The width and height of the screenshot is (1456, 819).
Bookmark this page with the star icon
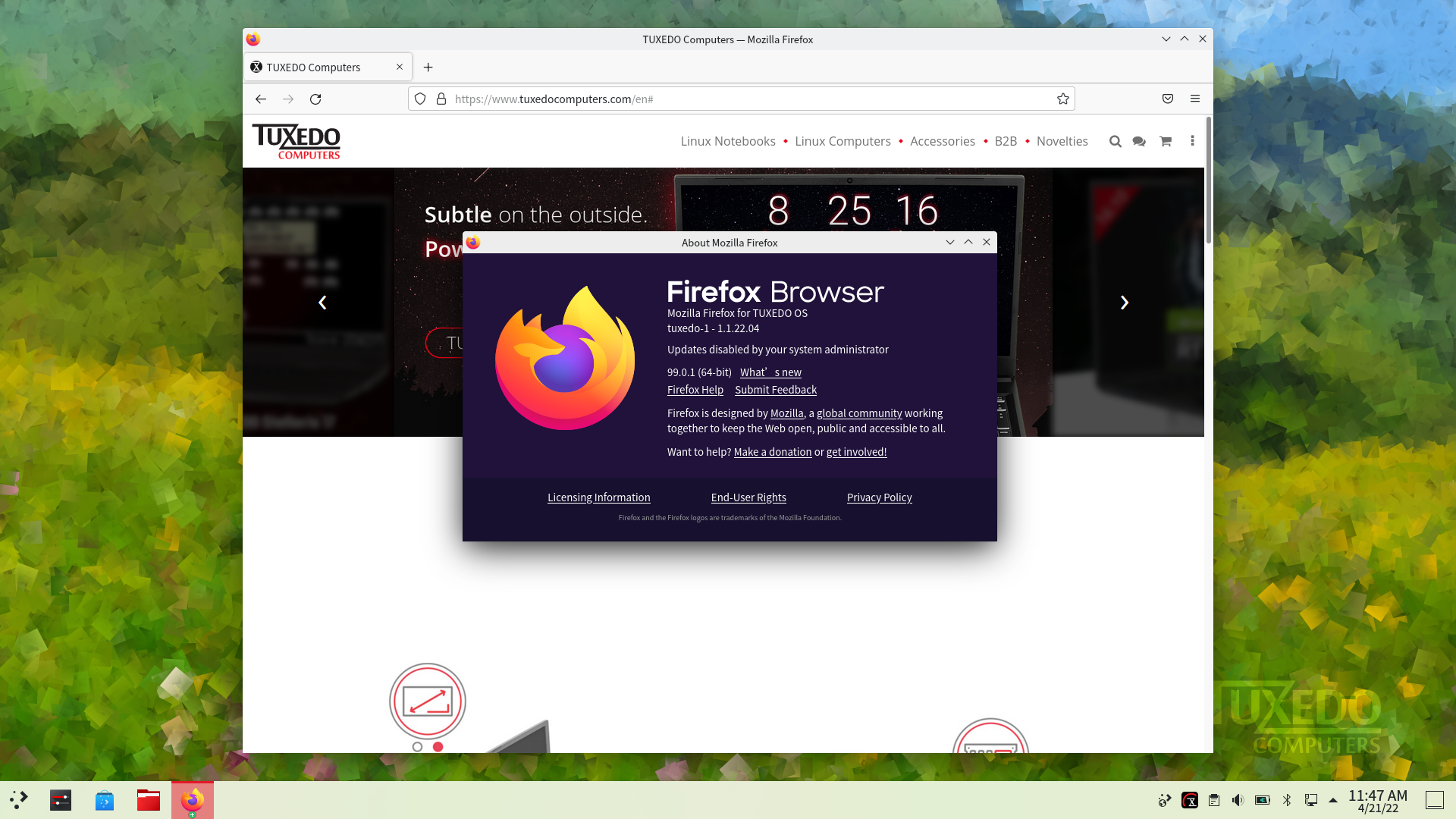point(1063,99)
